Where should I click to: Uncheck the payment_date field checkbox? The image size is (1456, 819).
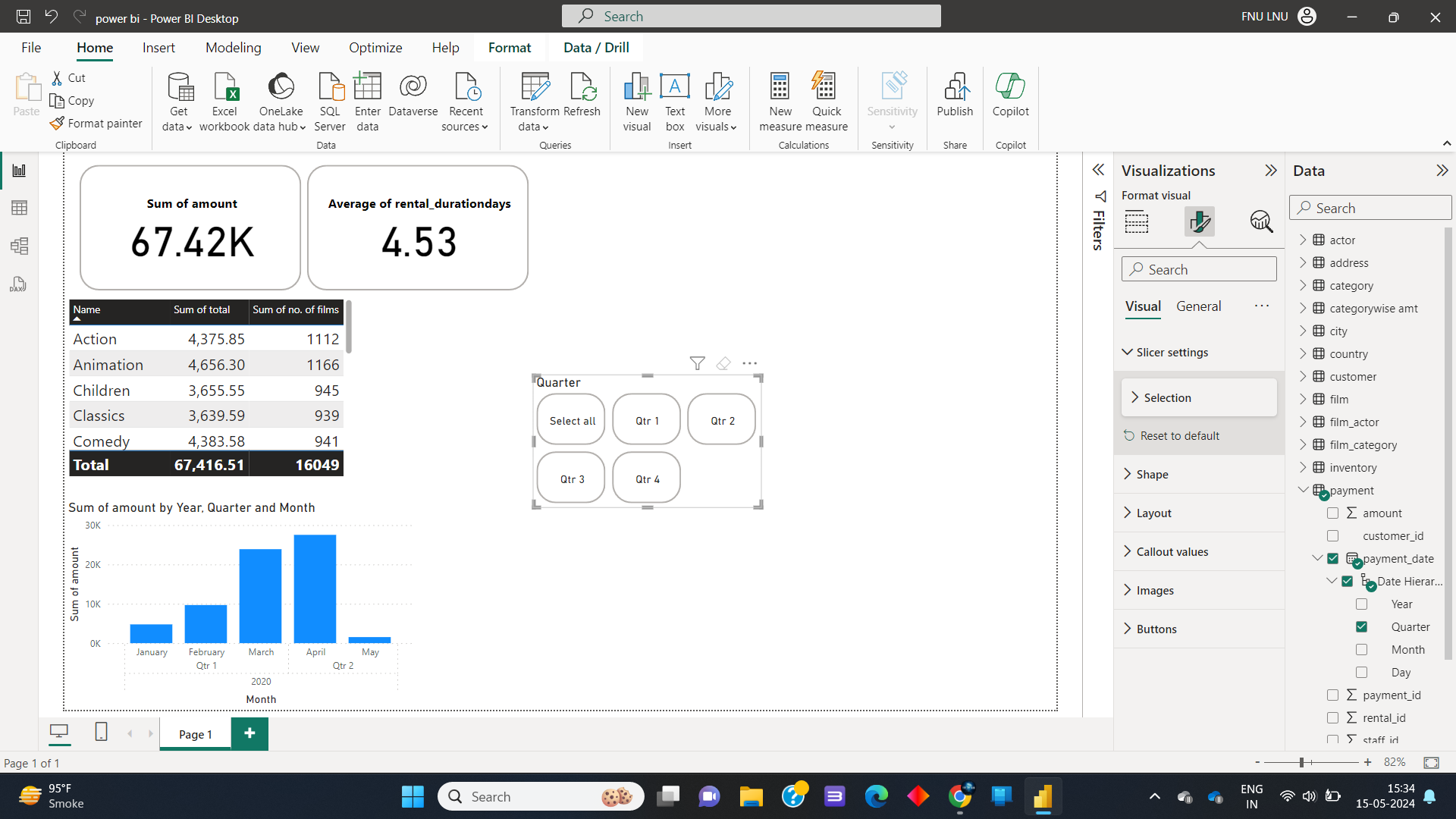(x=1332, y=559)
